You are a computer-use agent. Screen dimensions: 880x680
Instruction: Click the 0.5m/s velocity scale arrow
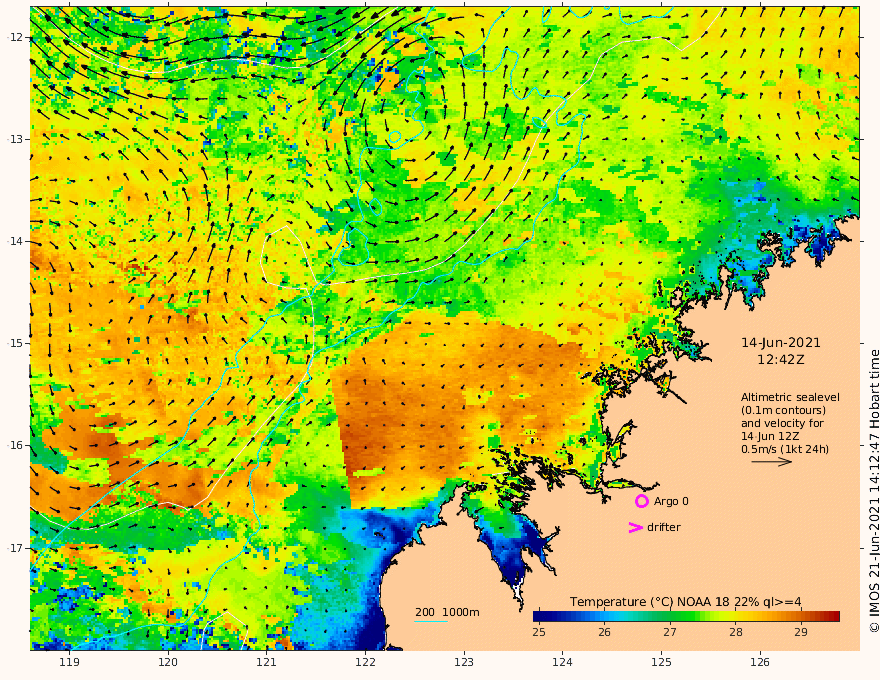coord(772,462)
